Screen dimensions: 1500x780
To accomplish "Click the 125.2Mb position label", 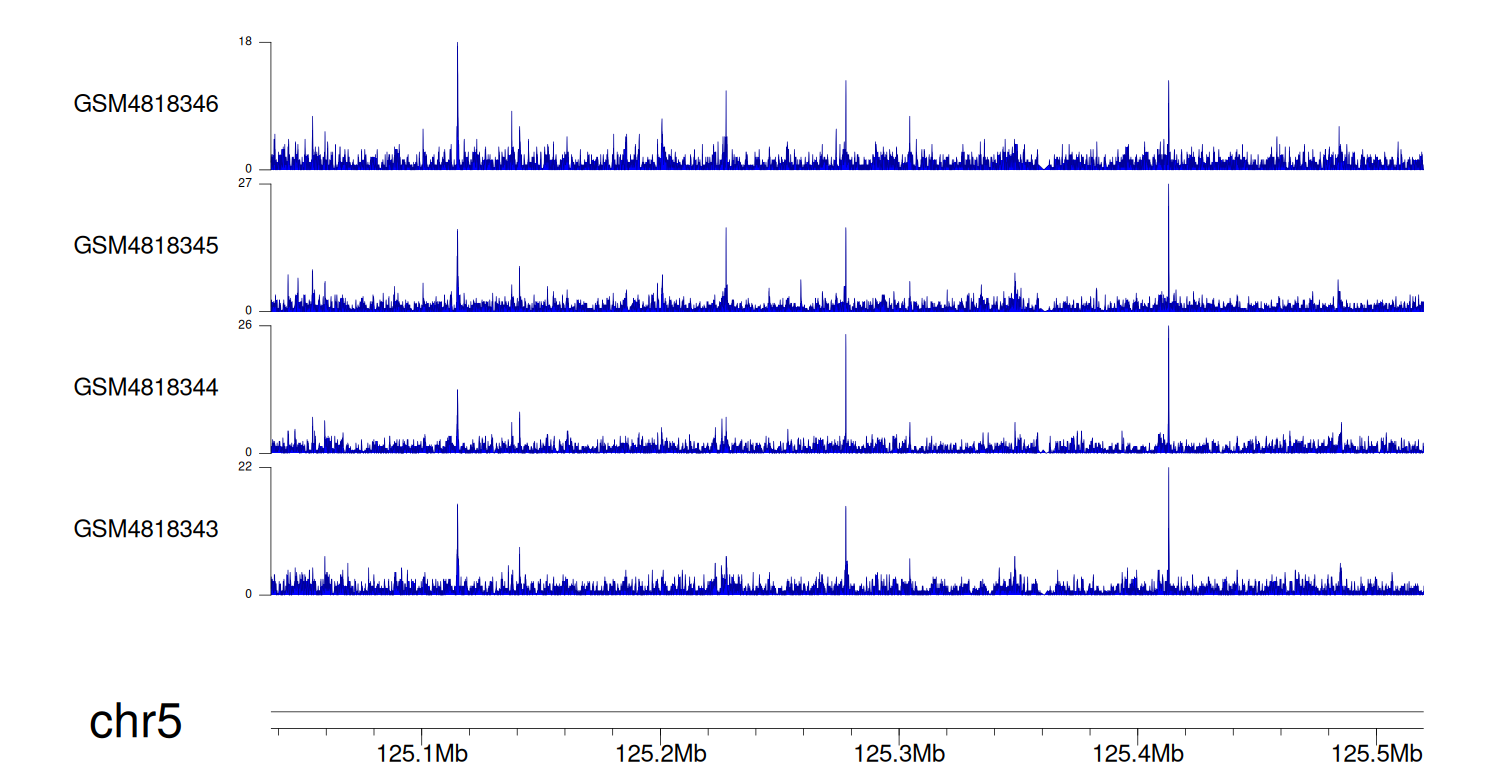I will 660,753.
